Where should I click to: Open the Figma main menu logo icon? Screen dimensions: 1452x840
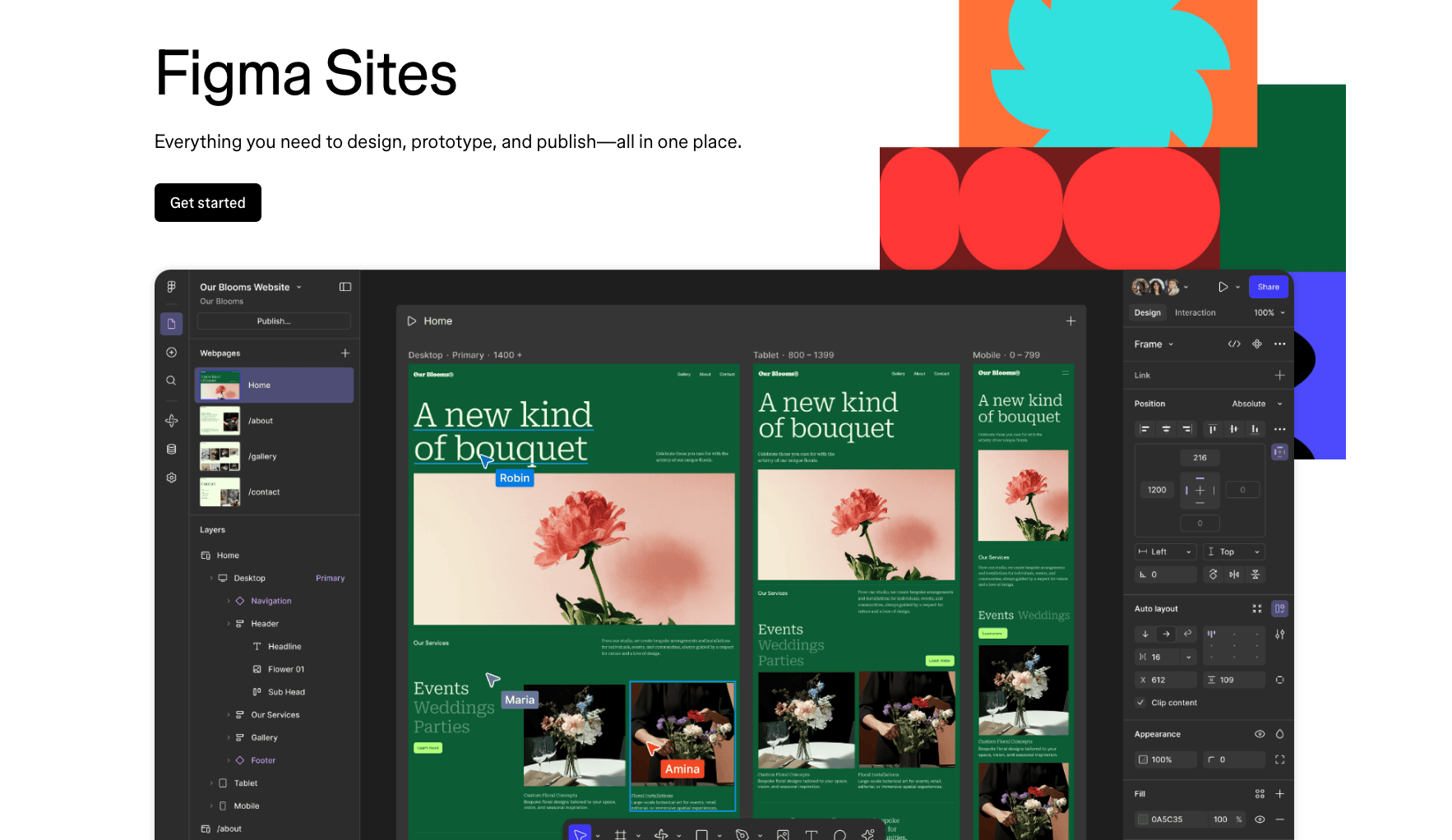tap(171, 287)
